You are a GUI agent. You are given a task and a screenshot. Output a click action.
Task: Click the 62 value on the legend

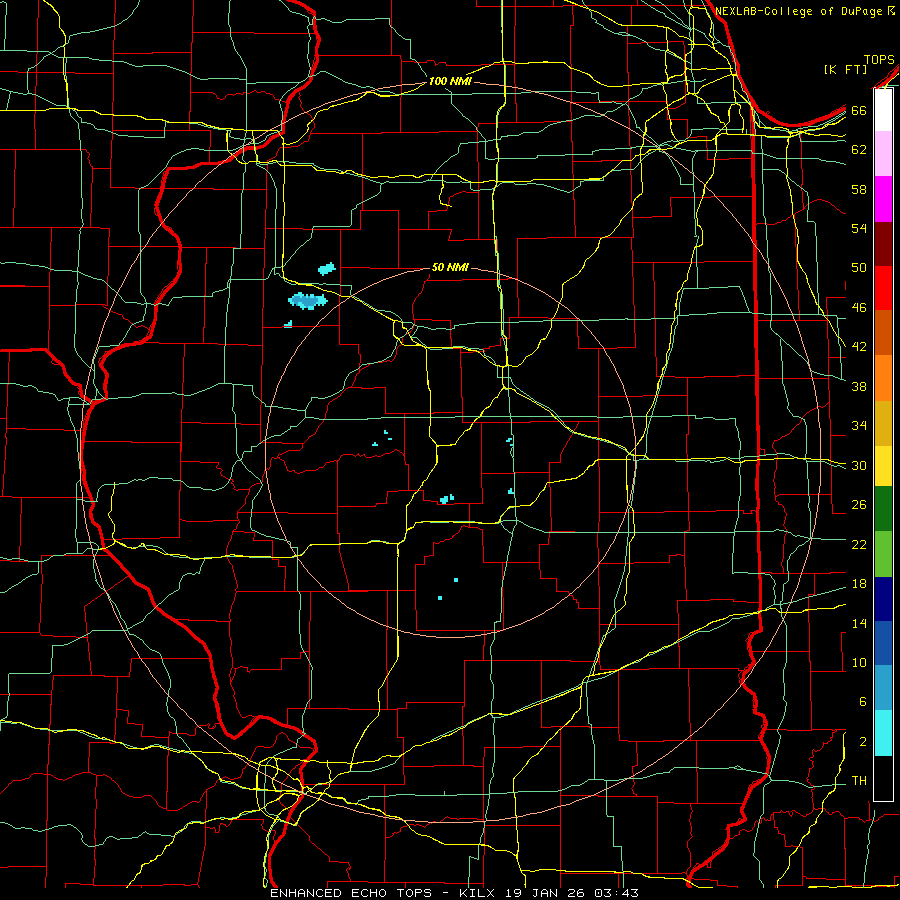(x=859, y=150)
